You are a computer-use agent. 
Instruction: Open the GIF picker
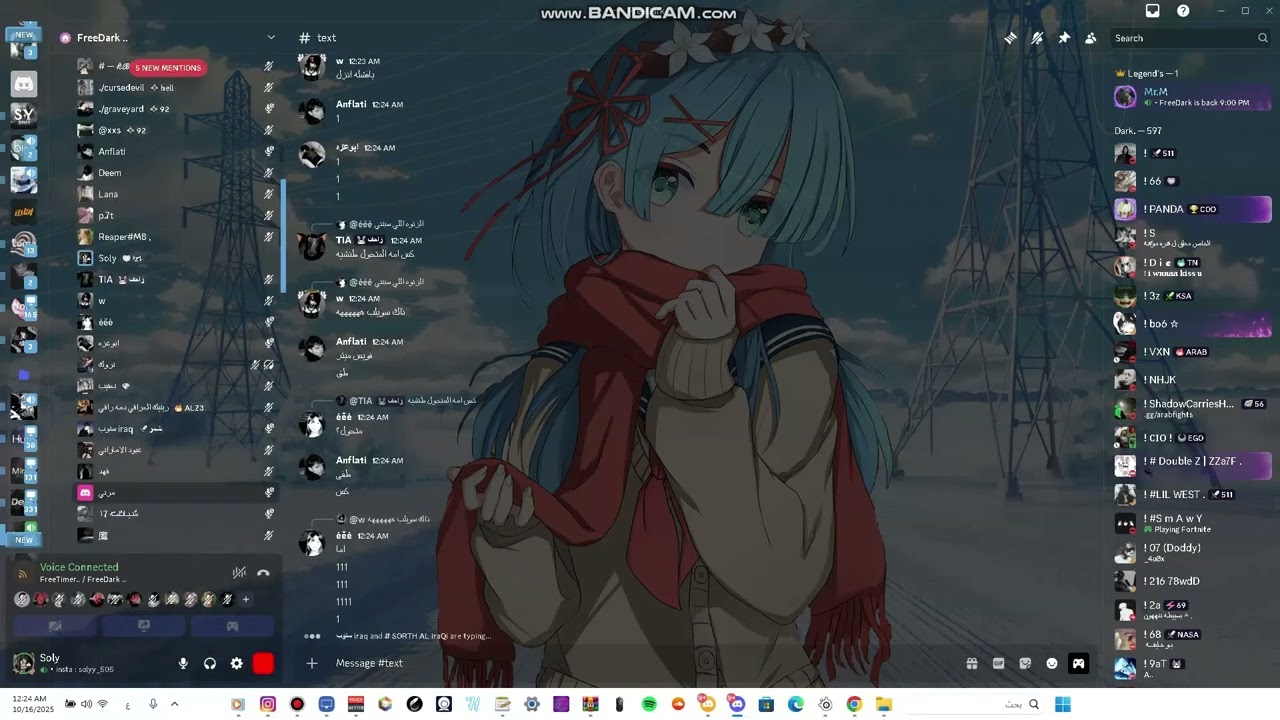tap(998, 663)
